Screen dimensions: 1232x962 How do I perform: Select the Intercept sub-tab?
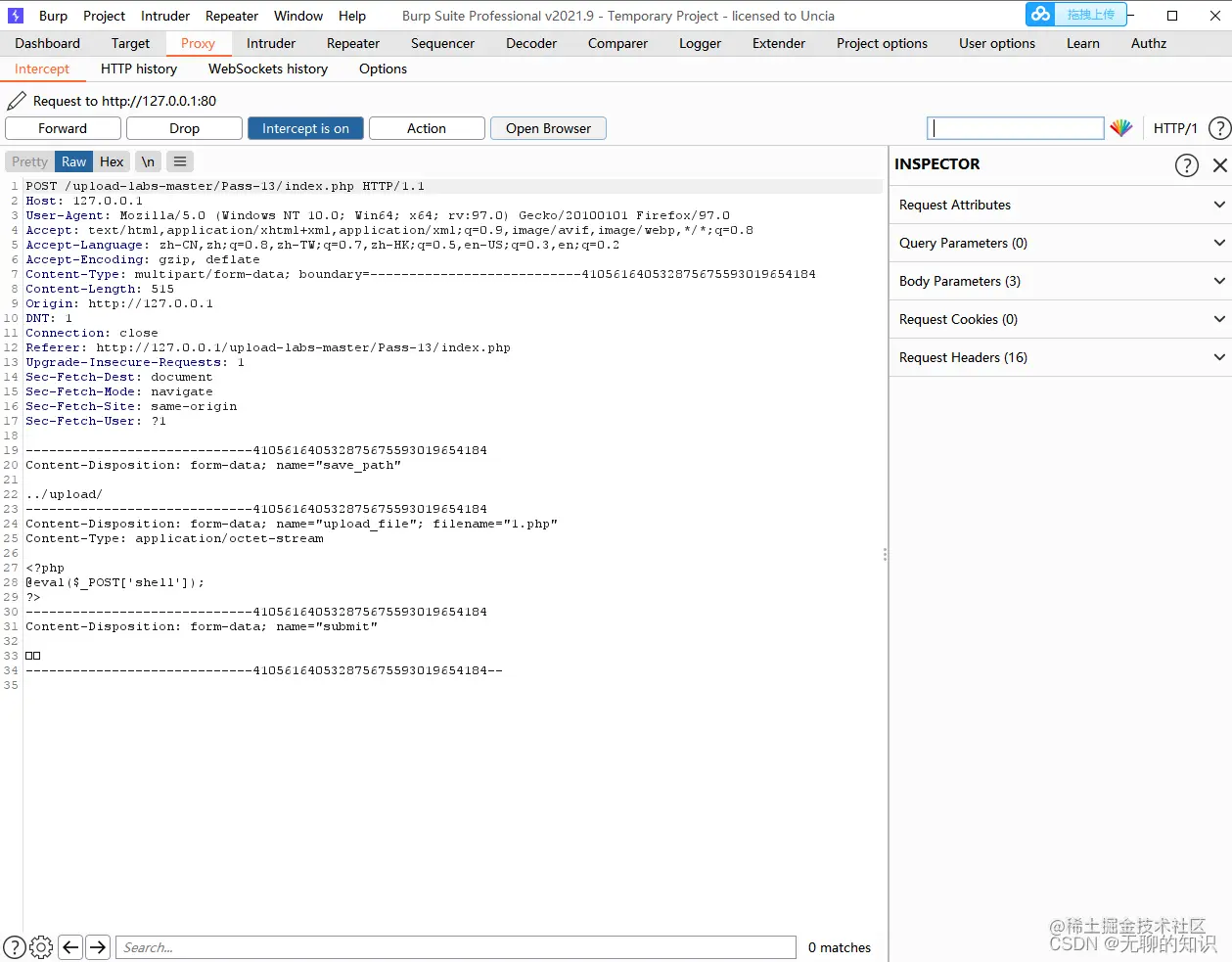tap(42, 69)
